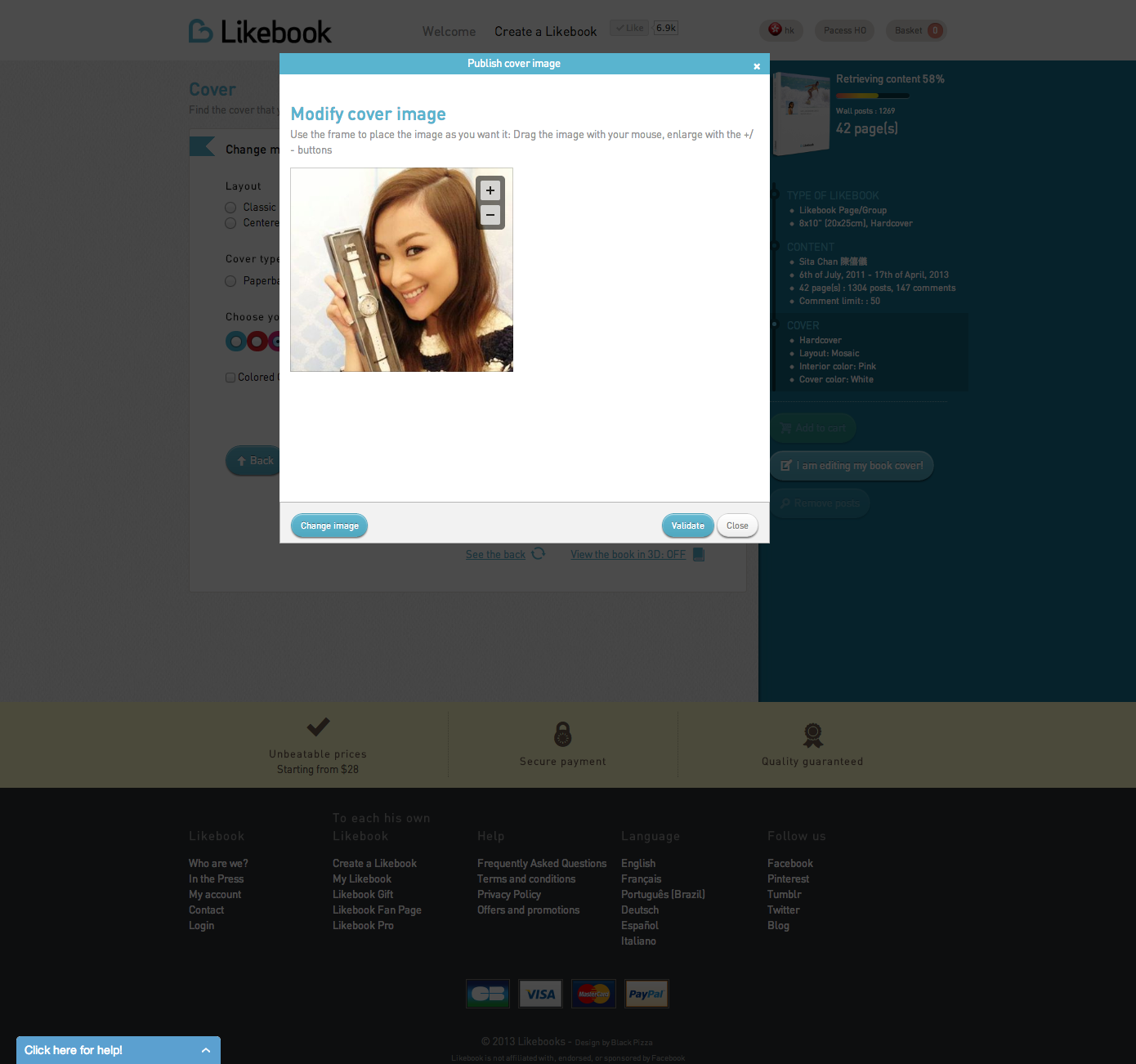Click the VISA payment icon

point(540,994)
